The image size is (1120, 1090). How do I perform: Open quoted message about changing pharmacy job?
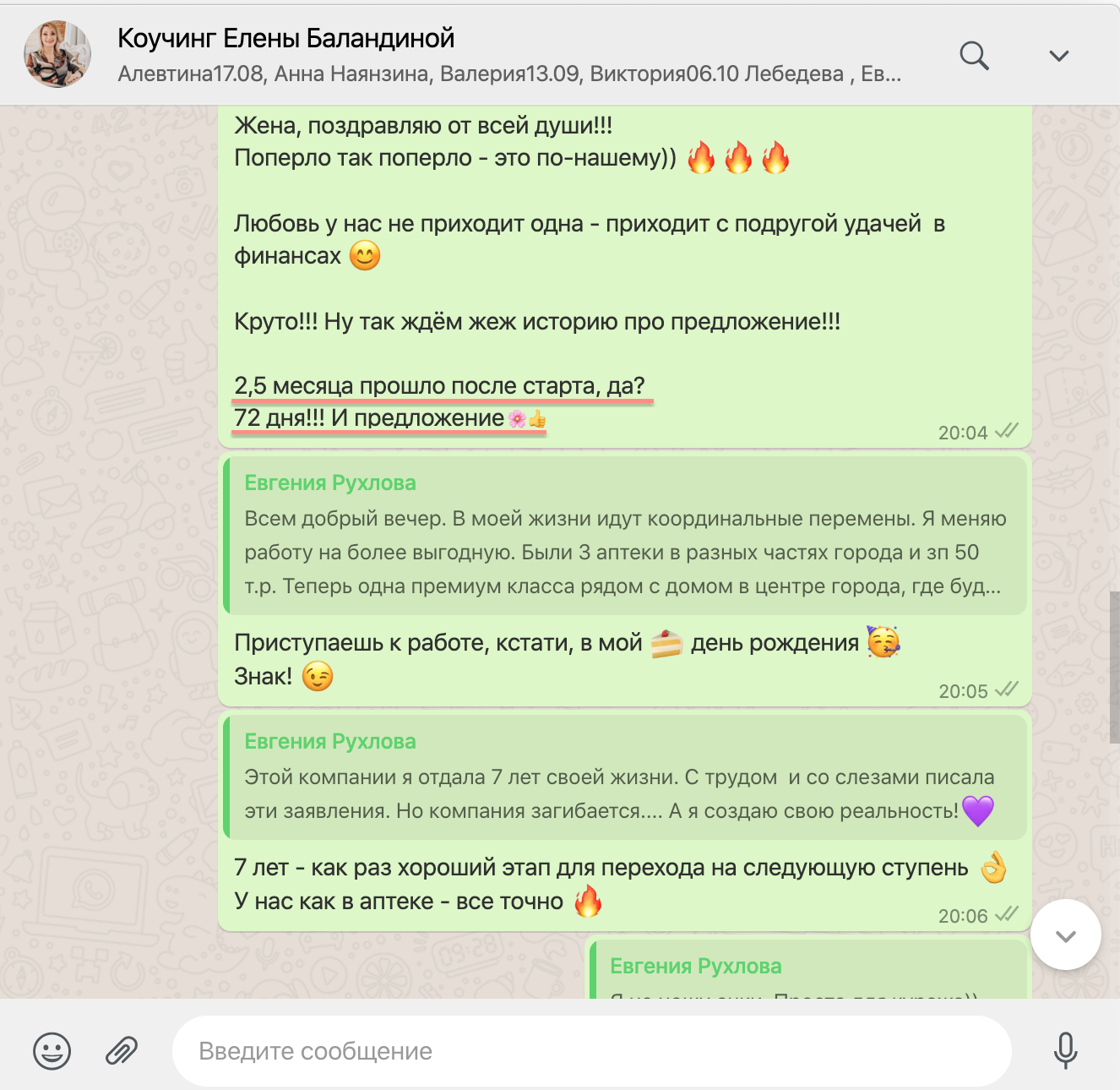(x=625, y=536)
